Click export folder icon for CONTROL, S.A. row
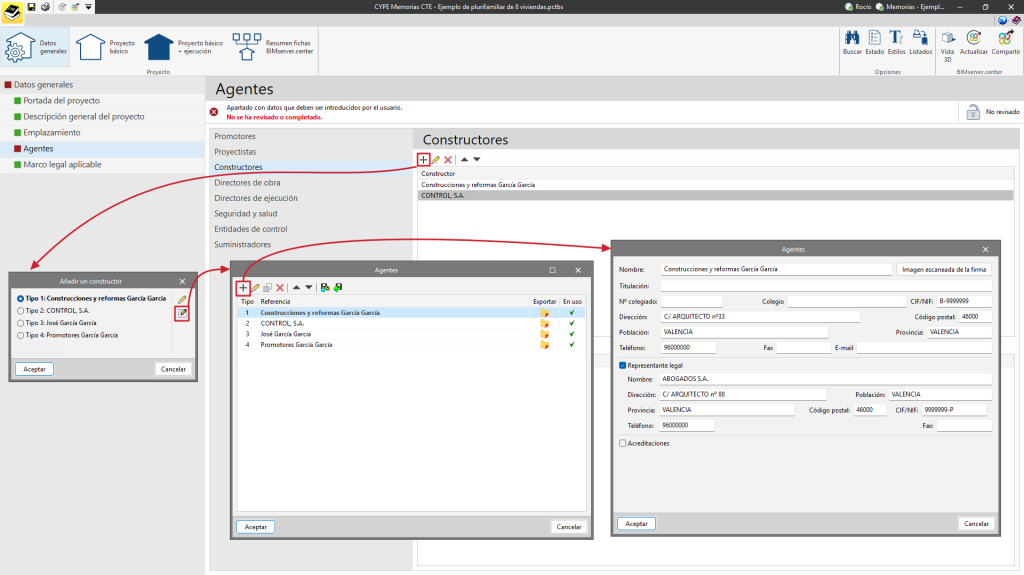 point(544,323)
